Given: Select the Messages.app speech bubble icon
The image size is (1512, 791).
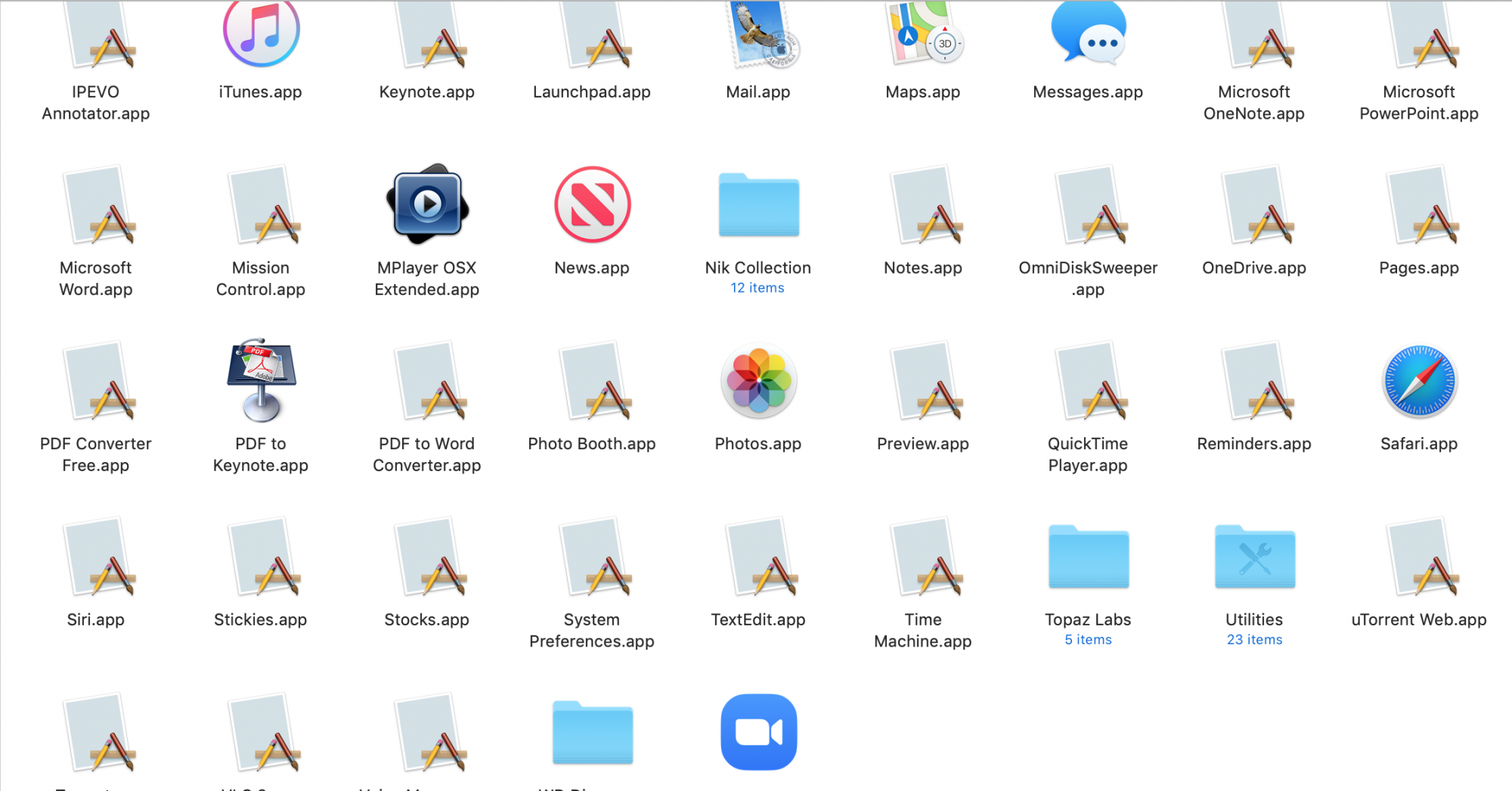Looking at the screenshot, I should (1089, 33).
